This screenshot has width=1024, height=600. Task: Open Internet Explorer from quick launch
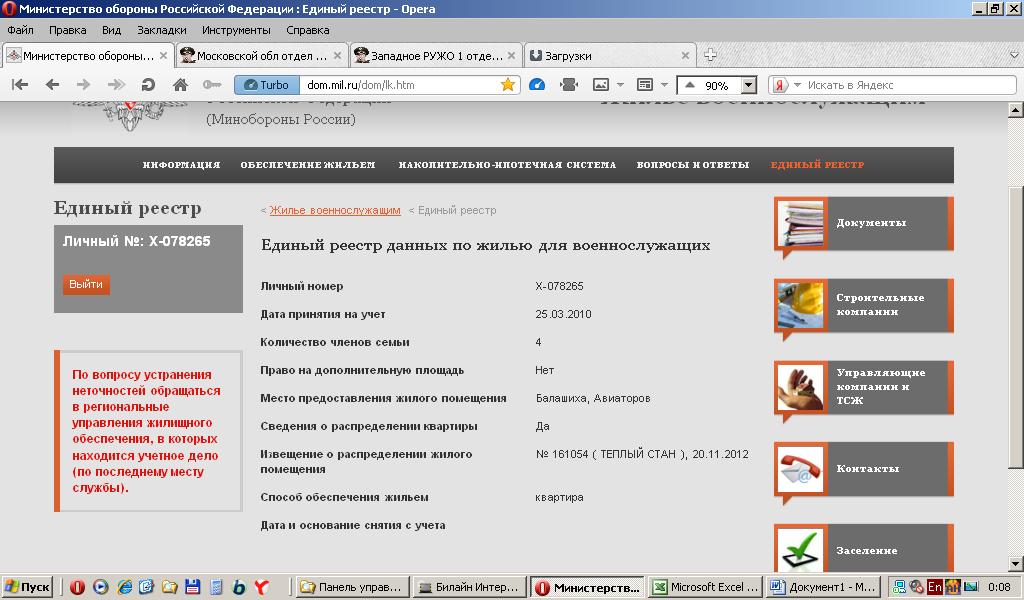(x=125, y=587)
